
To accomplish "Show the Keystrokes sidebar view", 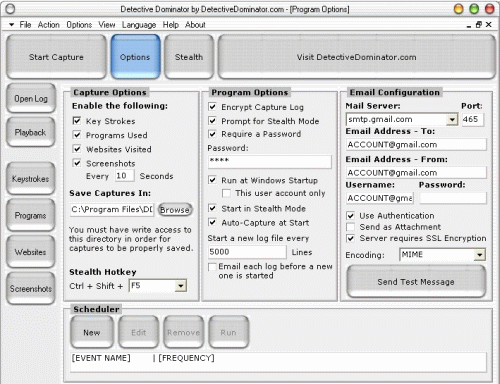I will tap(31, 179).
